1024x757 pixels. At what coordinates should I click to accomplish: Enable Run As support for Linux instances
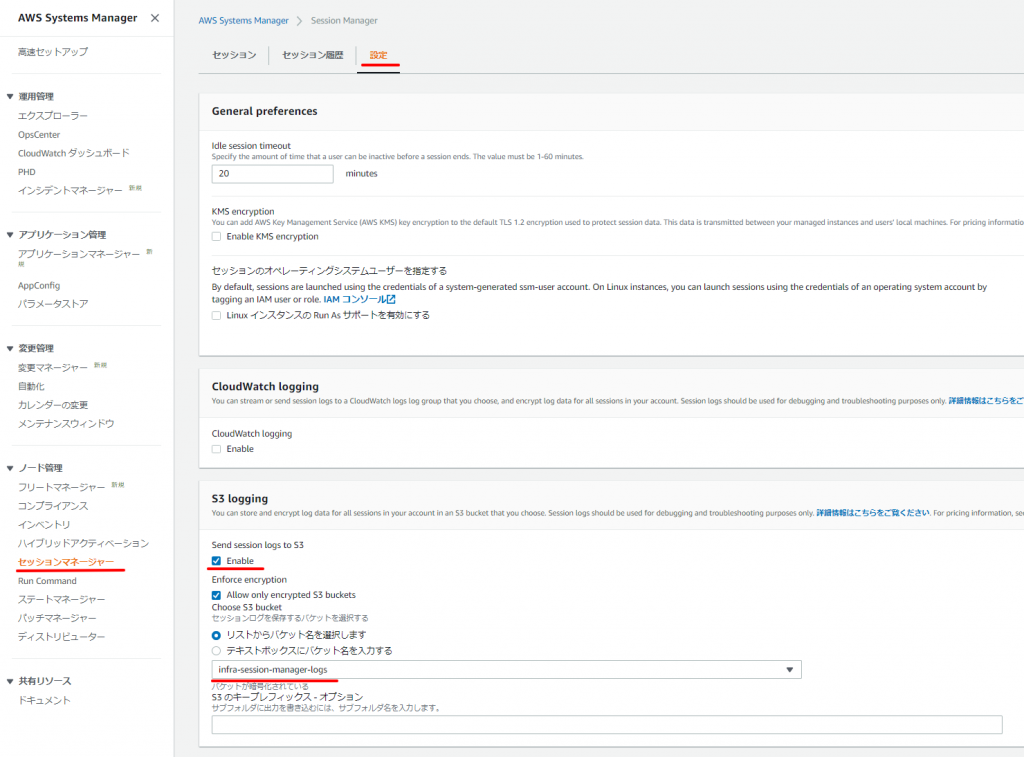216,315
